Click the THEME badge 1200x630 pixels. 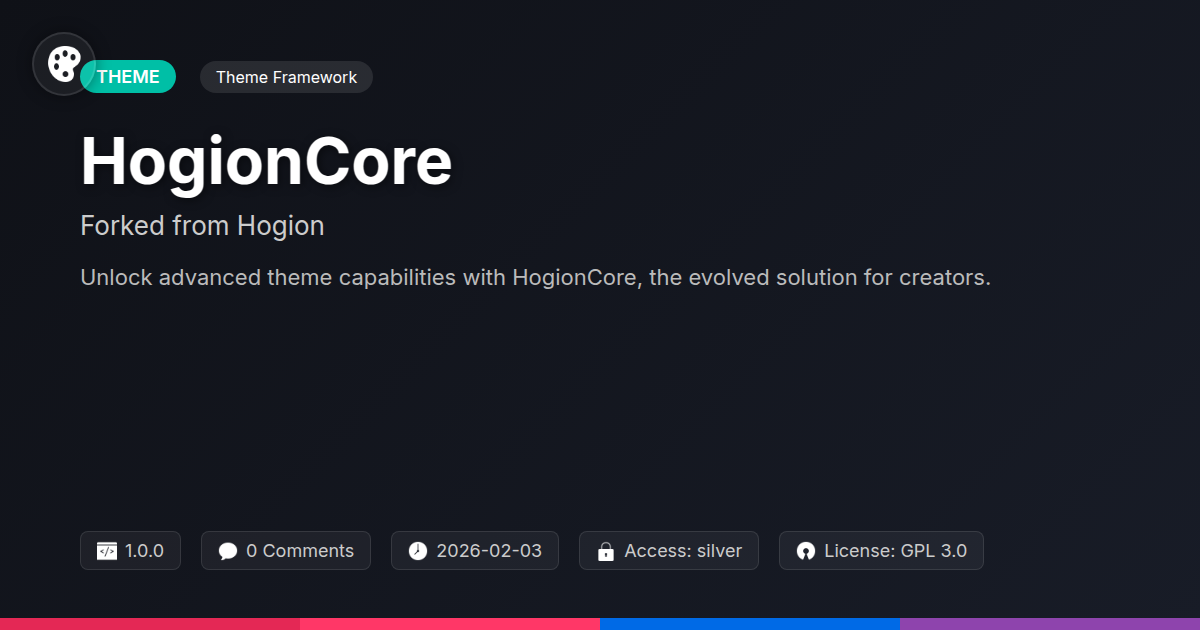pos(128,77)
